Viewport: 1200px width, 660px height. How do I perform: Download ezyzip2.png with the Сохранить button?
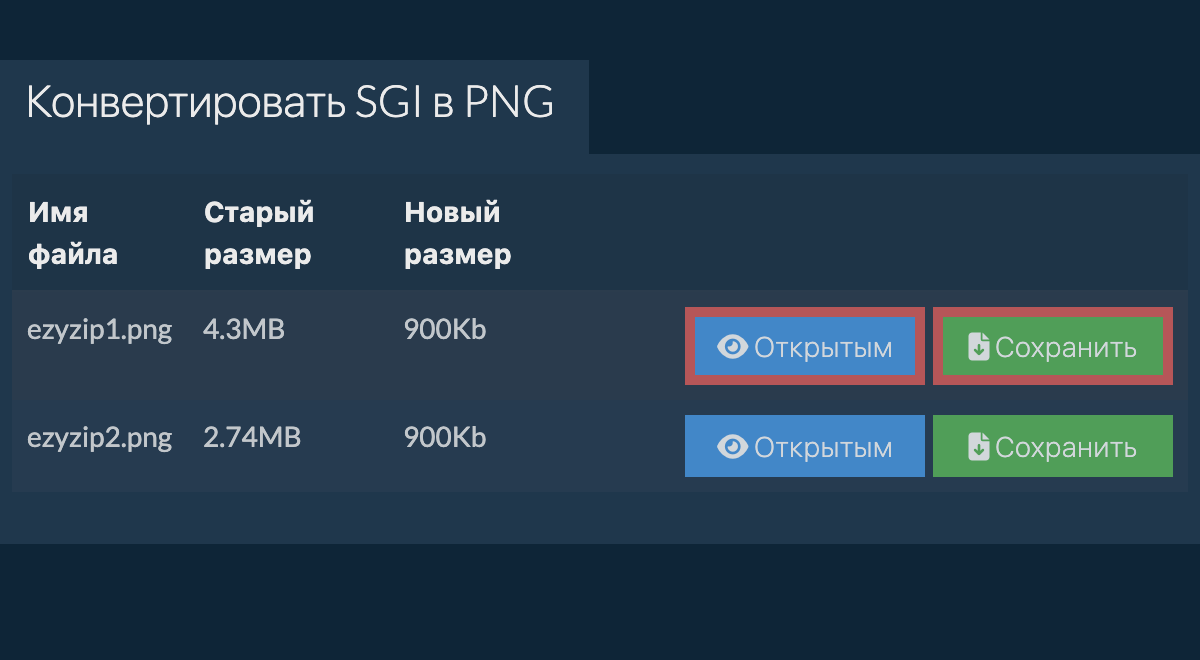tap(1052, 447)
